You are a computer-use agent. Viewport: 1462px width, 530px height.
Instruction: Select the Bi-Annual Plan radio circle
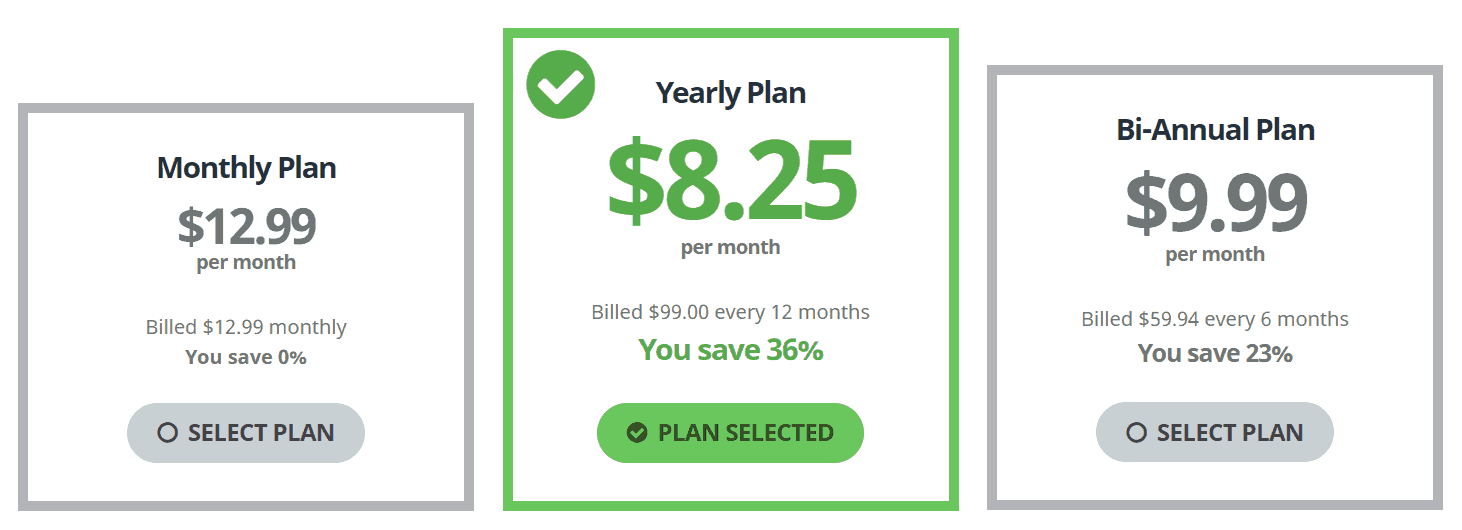[1136, 433]
